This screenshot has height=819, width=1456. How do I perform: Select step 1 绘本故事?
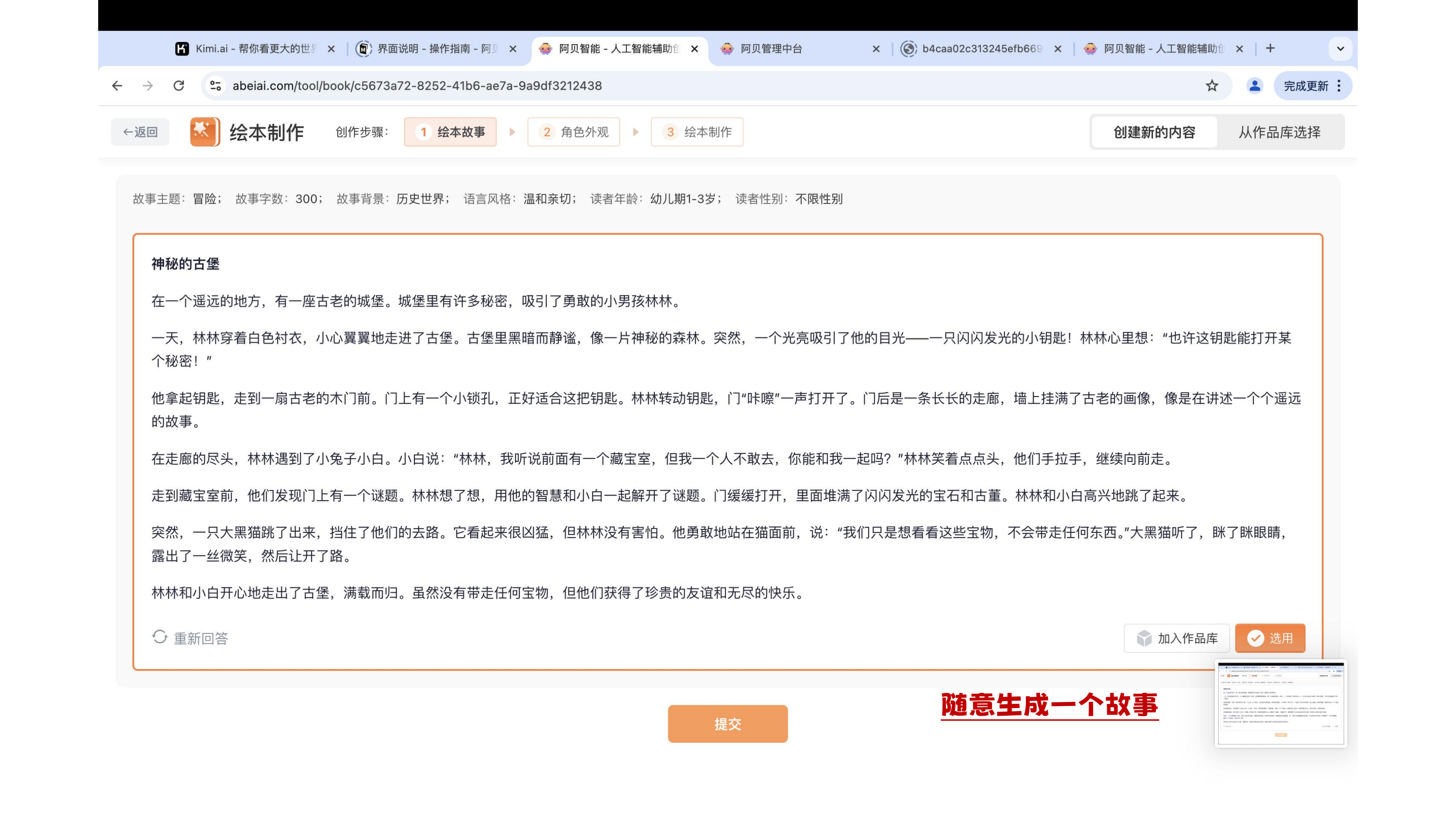450,132
